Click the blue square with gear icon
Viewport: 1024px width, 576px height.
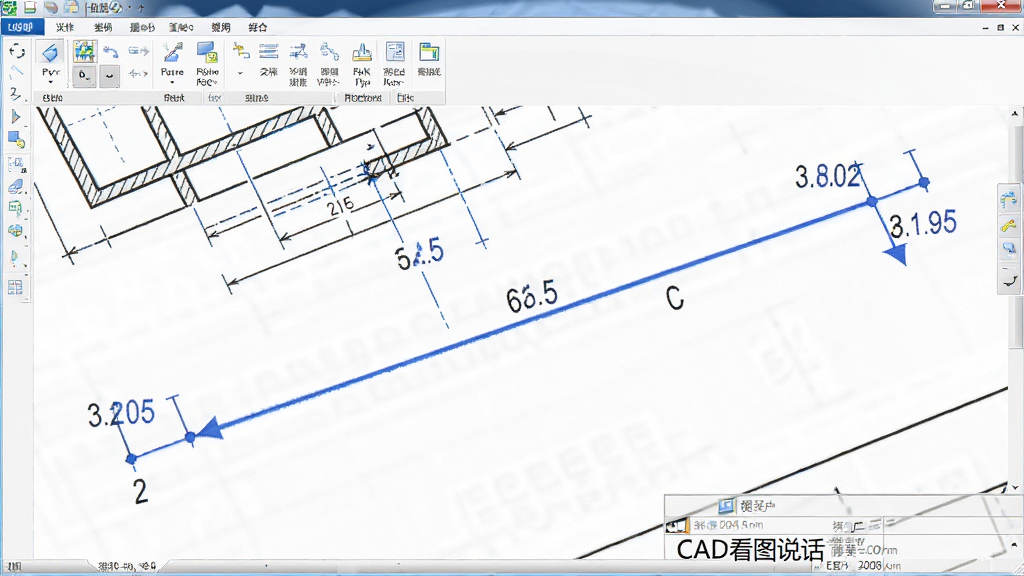[x=16, y=139]
